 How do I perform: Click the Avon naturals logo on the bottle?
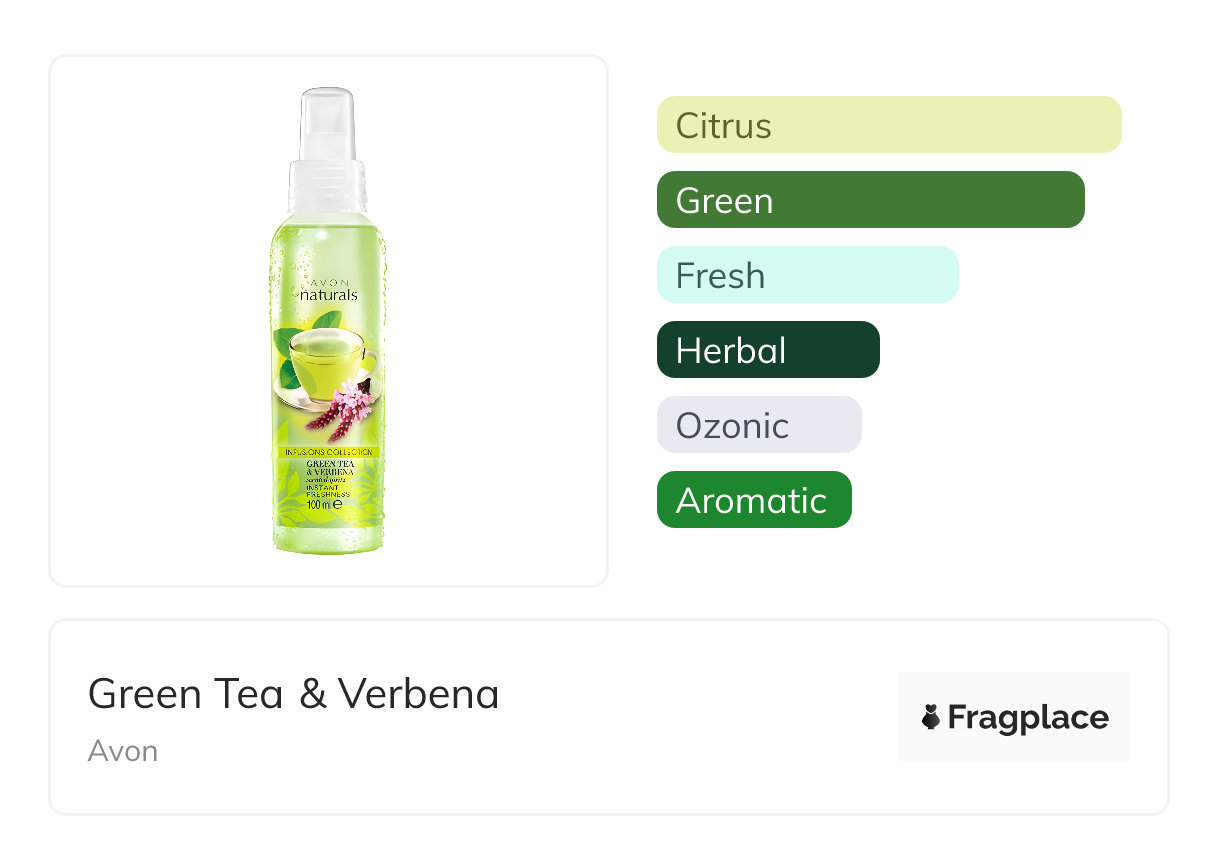(325, 287)
